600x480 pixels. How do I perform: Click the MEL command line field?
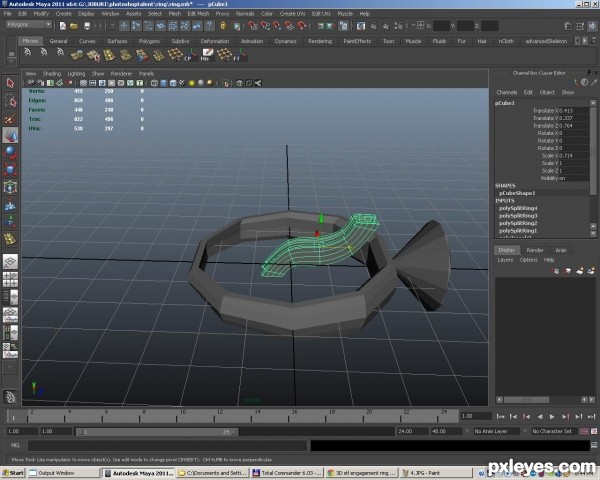[167, 445]
